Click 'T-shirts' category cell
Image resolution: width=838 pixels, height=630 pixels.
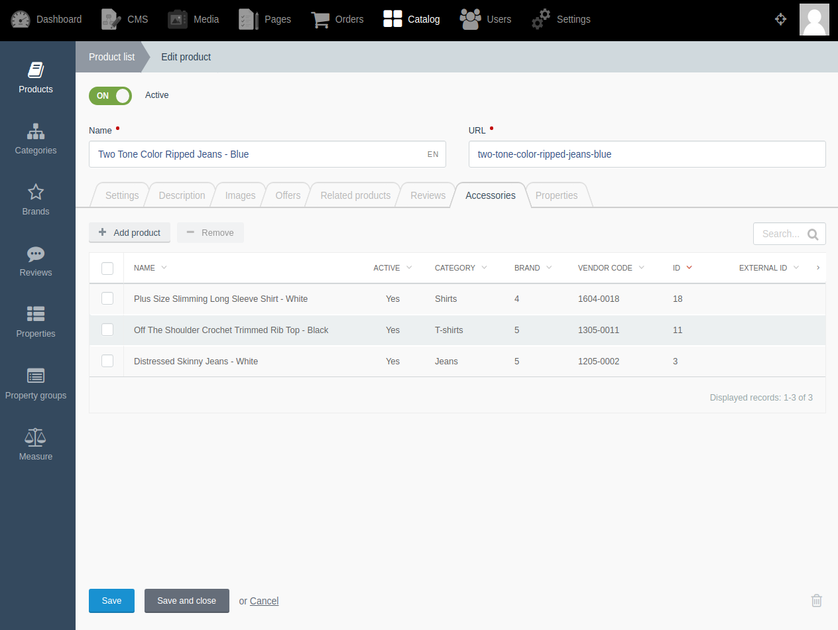(449, 330)
